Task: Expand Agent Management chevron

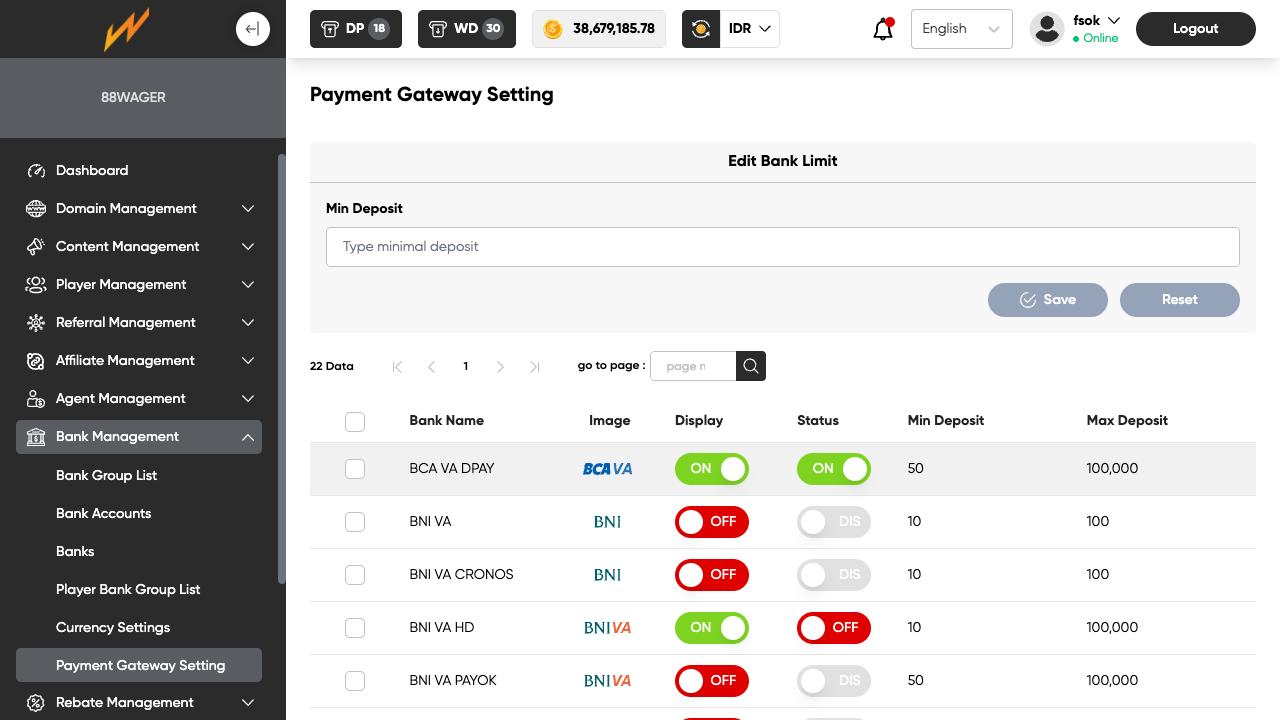Action: (x=248, y=399)
